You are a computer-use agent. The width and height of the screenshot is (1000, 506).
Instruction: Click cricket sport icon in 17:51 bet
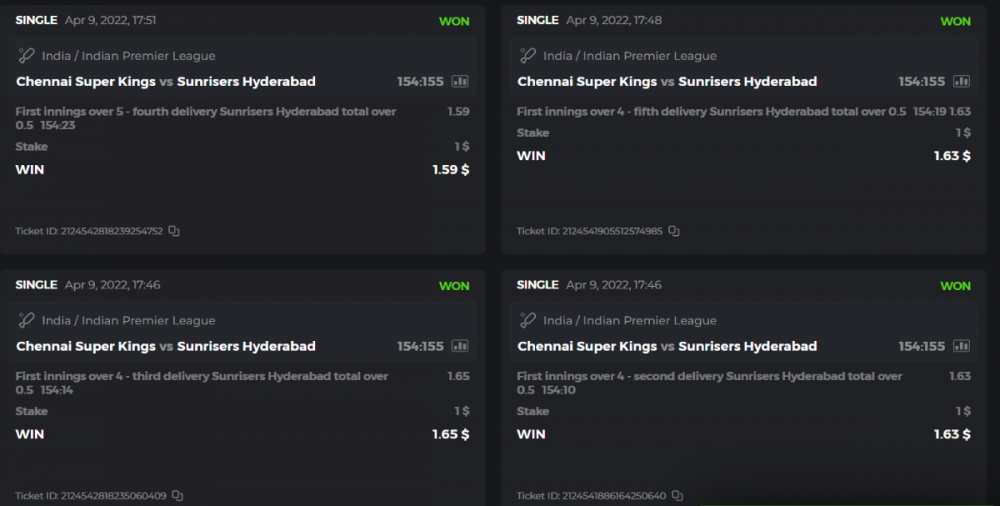[x=26, y=56]
